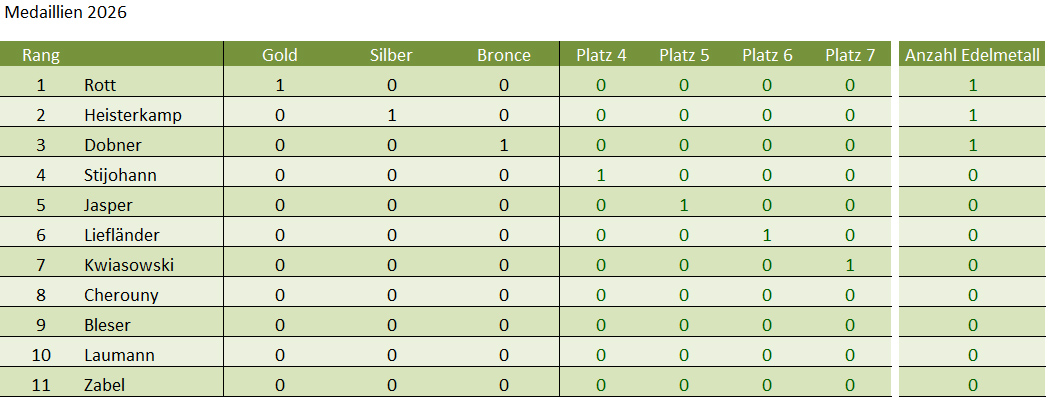Select the Zabel name cell
Viewport: 1049px width, 403px height.
click(105, 386)
